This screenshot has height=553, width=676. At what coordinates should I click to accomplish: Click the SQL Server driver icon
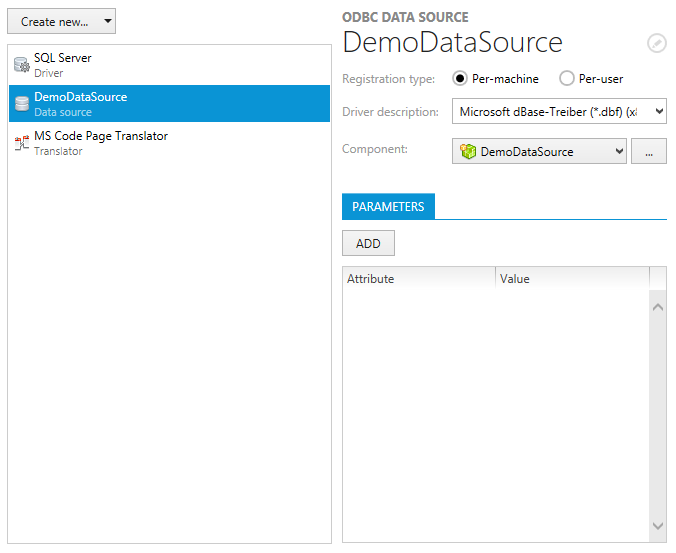point(21,65)
